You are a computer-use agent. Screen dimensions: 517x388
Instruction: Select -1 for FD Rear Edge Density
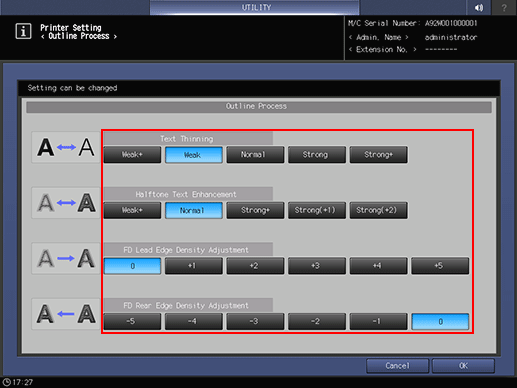pos(378,321)
